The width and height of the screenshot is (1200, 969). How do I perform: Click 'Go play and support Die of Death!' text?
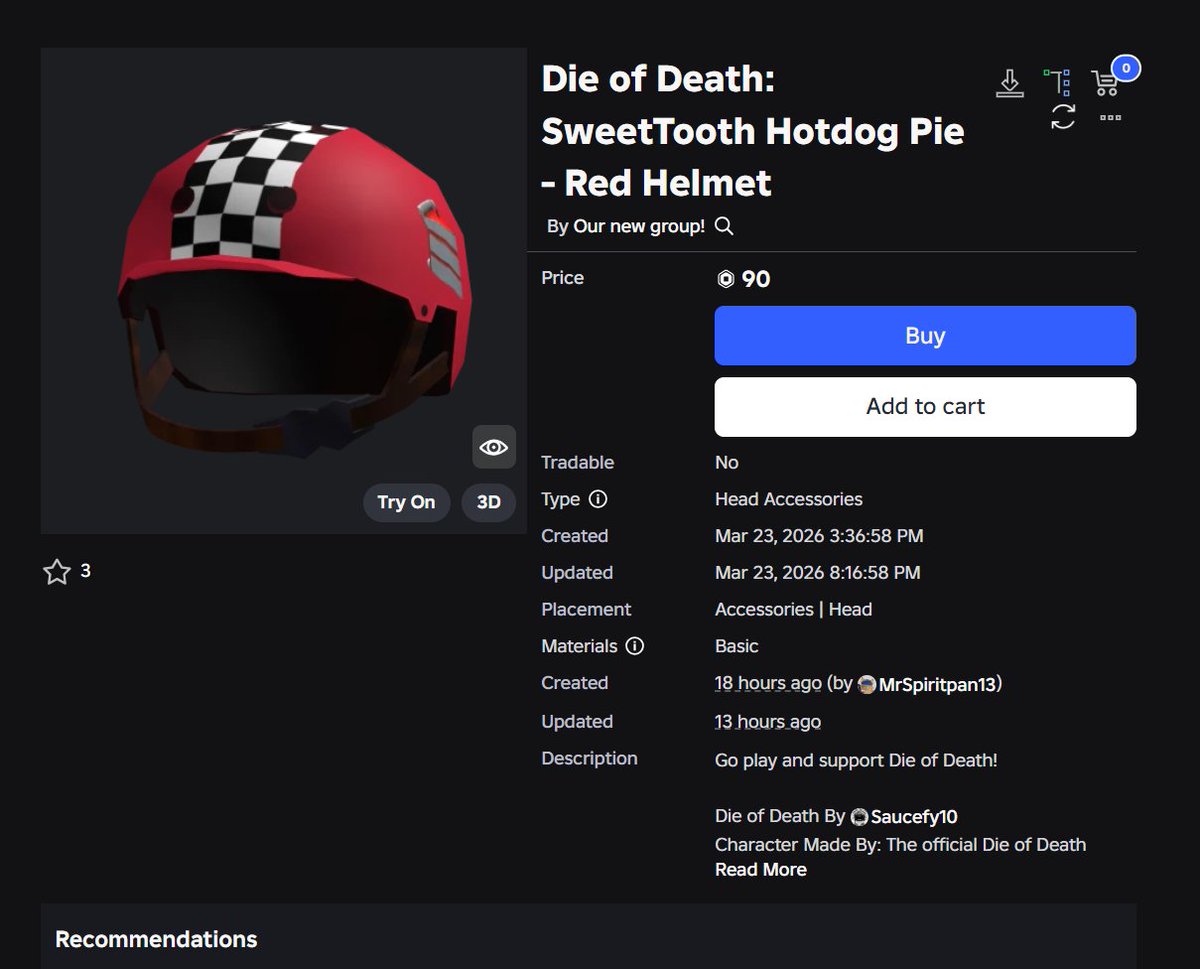click(x=856, y=760)
